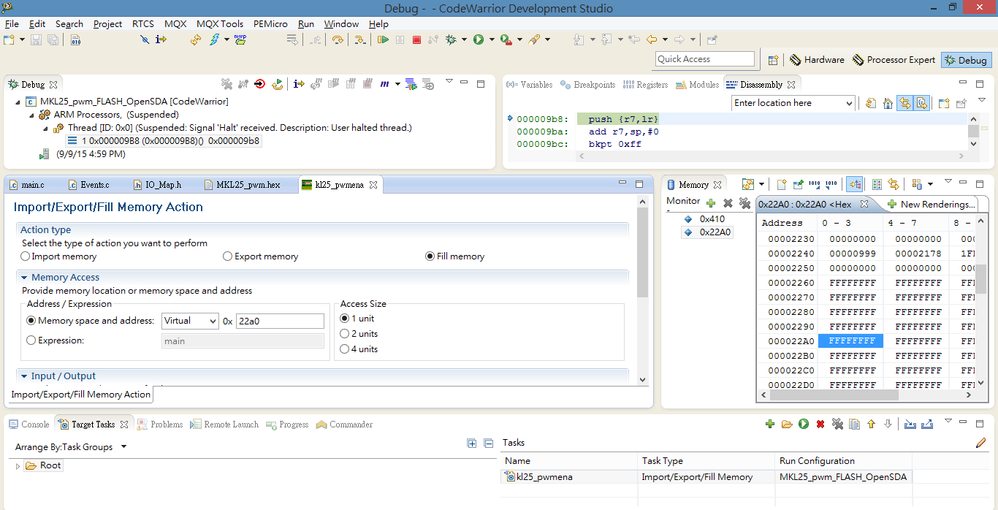Select Memory space and address radio button
998x510 pixels.
31,321
